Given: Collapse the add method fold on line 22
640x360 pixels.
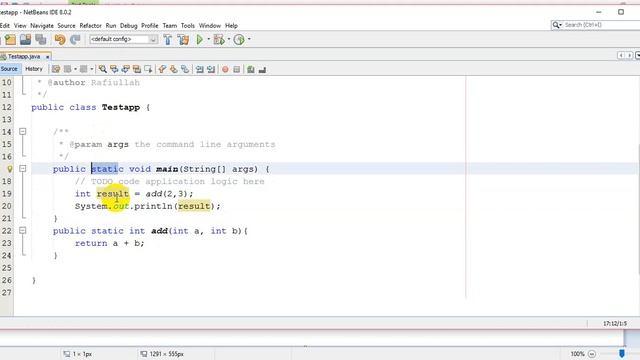Looking at the screenshot, I should pos(22,231).
